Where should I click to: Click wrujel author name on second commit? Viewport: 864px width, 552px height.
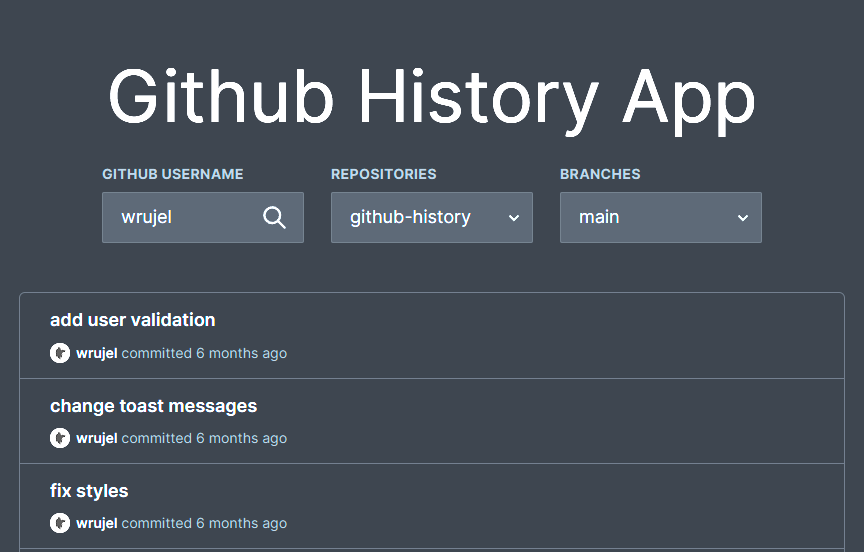97,439
